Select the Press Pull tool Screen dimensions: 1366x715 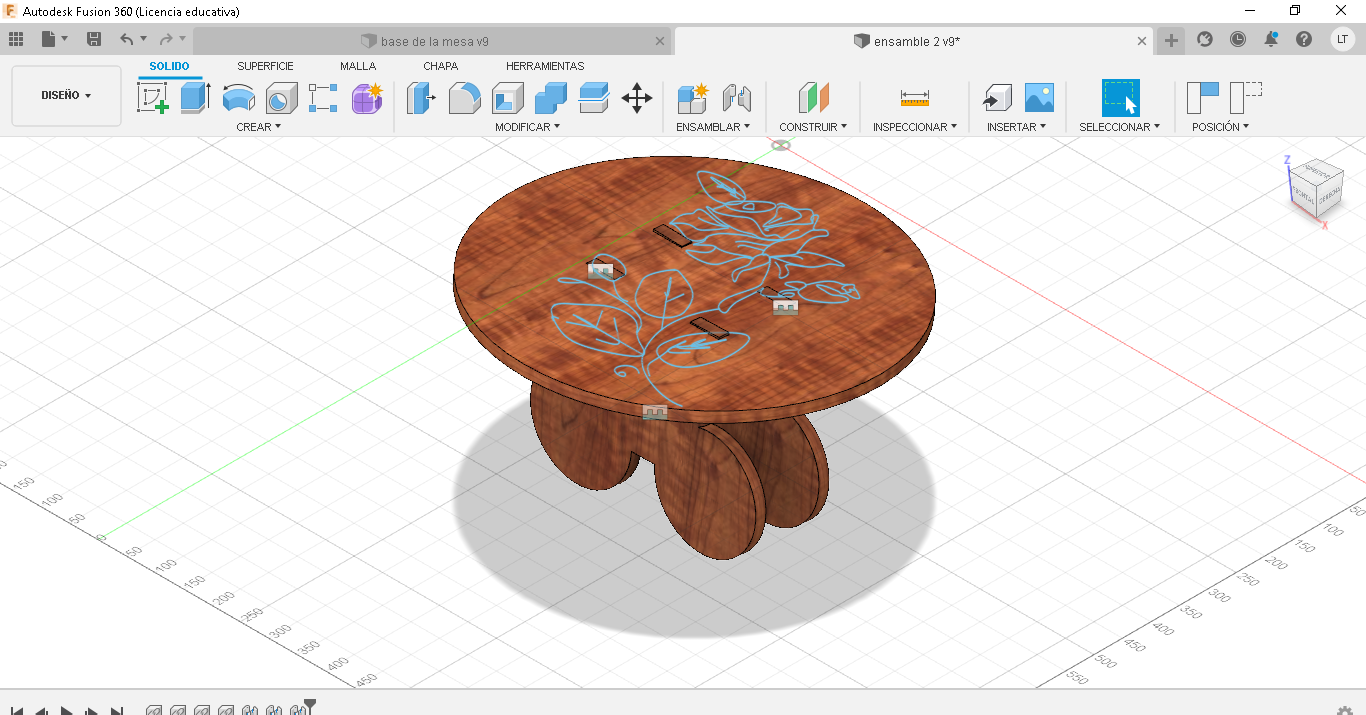tap(421, 98)
